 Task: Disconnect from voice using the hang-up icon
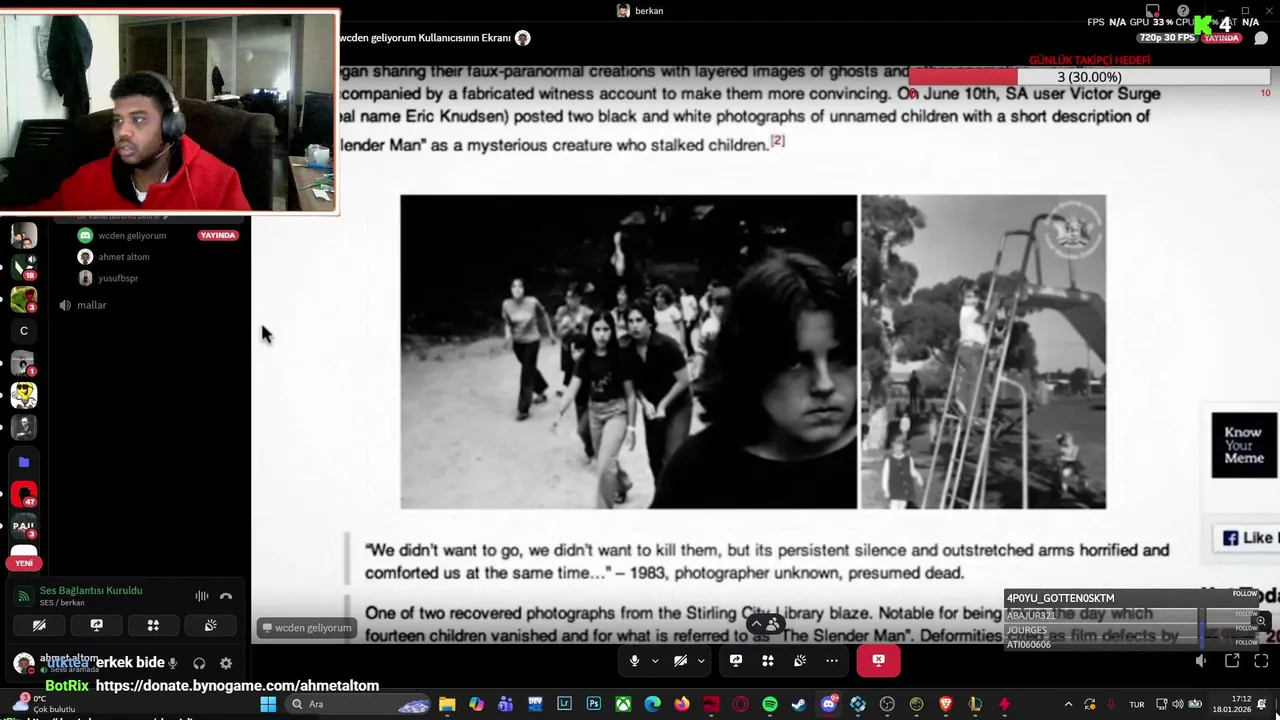(226, 596)
